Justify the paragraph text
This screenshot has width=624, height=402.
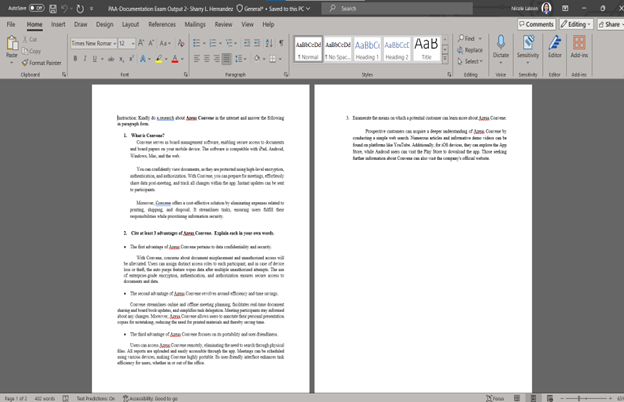click(x=226, y=59)
